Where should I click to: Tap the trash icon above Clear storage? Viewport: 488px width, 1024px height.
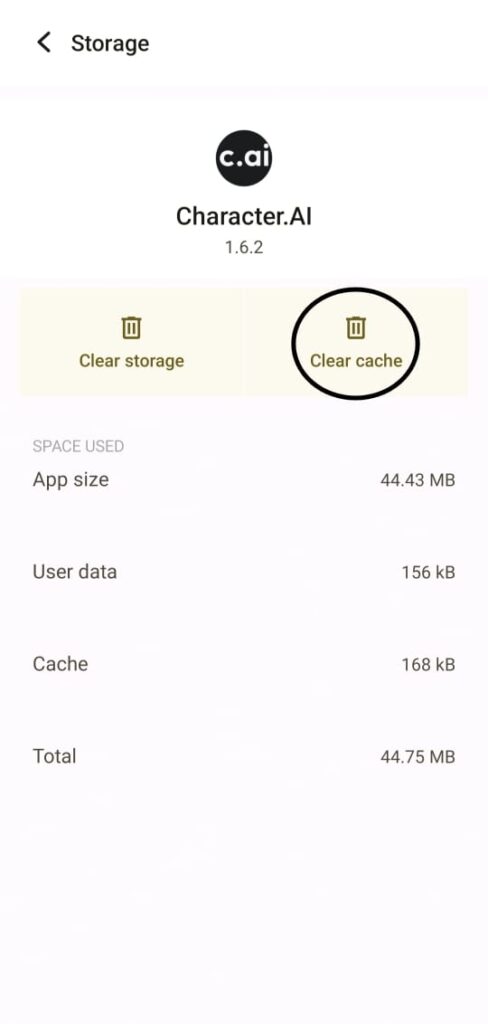point(131,327)
